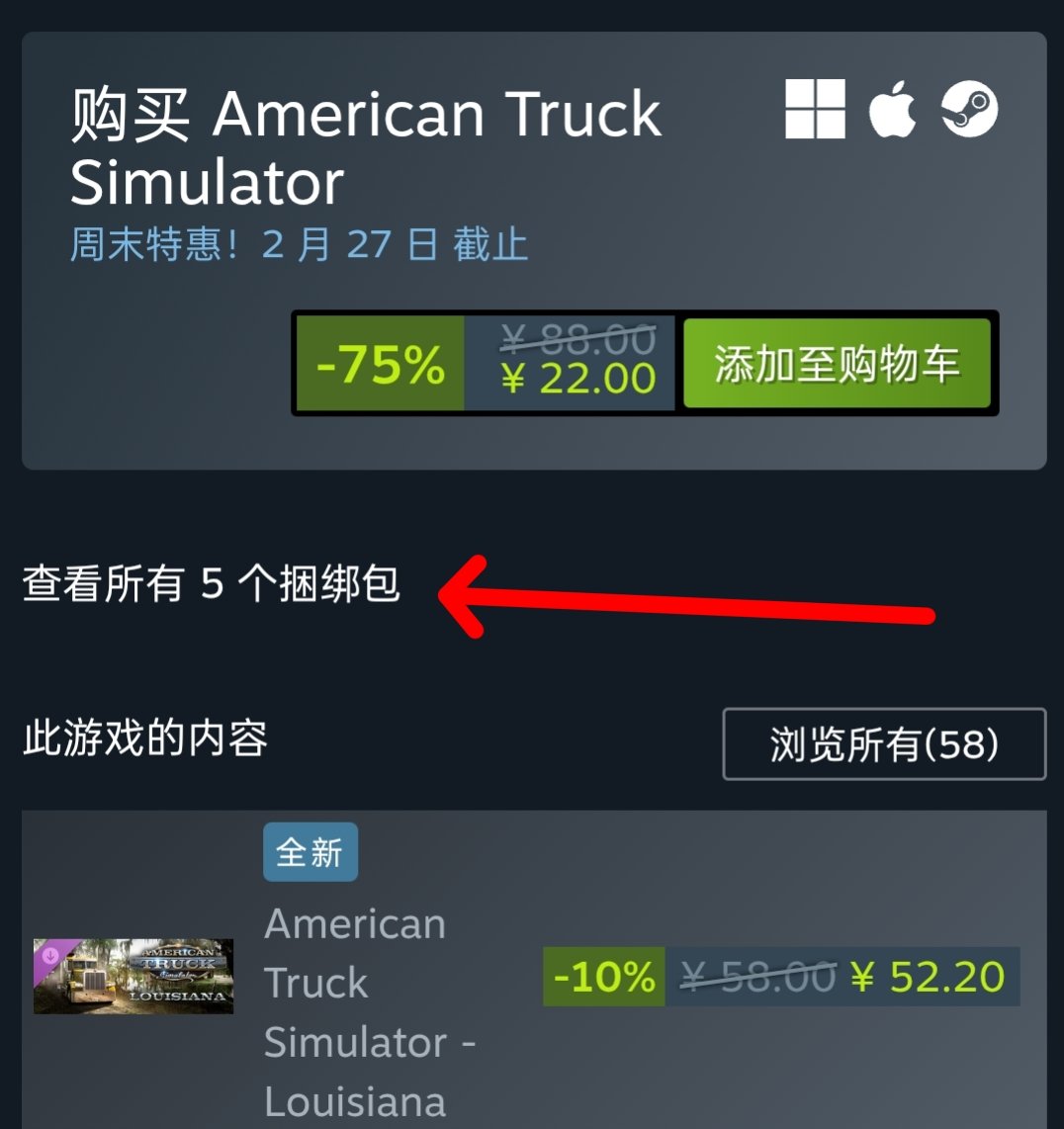Open the Louisiana DLC thumbnail image

pyautogui.click(x=133, y=977)
